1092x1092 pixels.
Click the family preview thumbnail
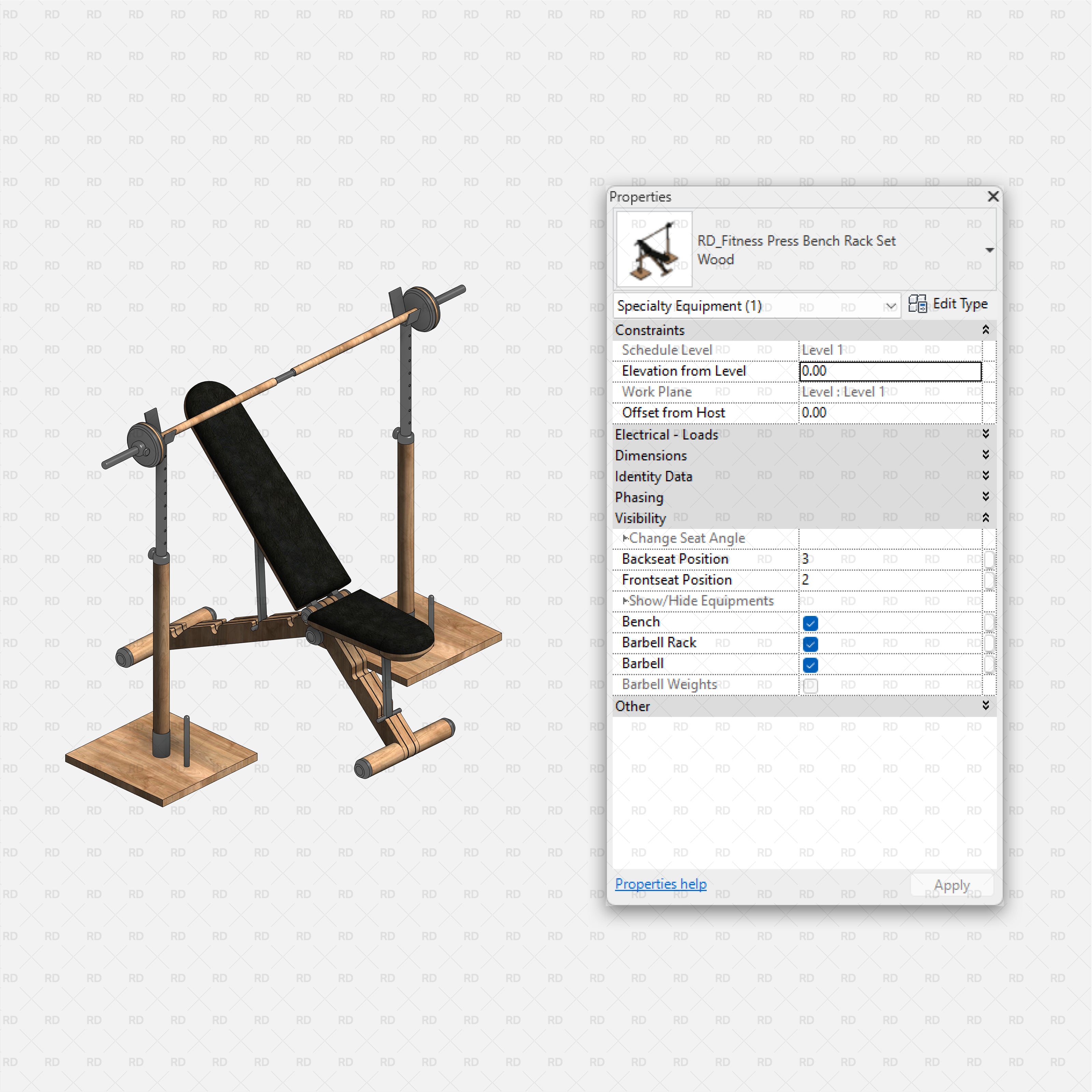tap(653, 249)
